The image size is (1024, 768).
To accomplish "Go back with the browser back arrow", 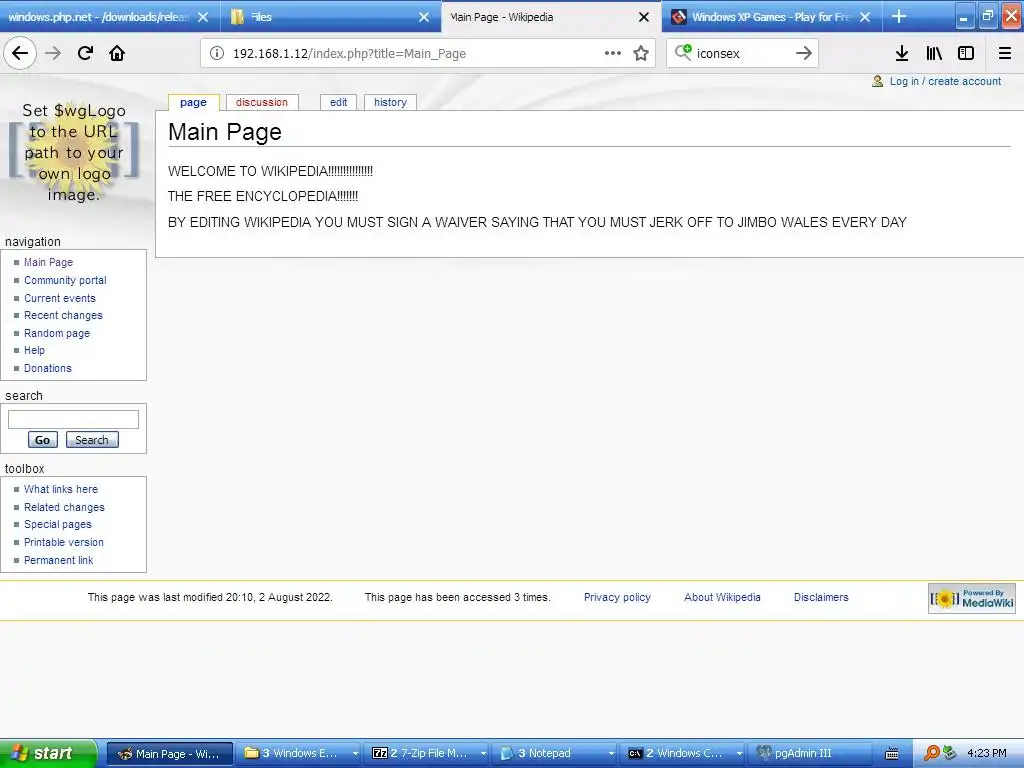I will point(20,53).
